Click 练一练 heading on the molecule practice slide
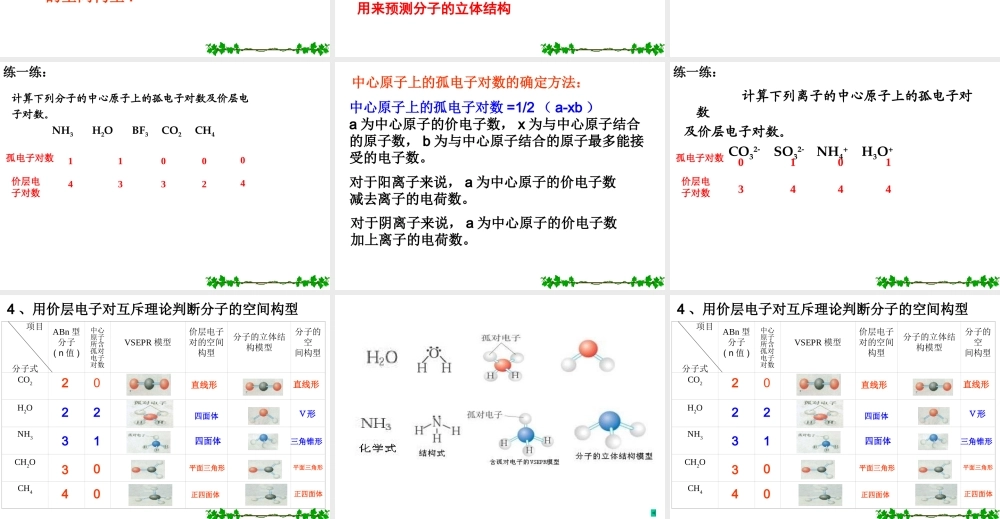The height and width of the screenshot is (519, 1000). (25, 72)
